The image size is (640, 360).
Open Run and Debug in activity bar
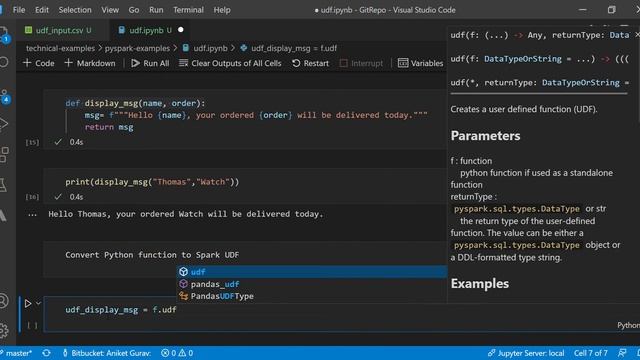(3, 124)
